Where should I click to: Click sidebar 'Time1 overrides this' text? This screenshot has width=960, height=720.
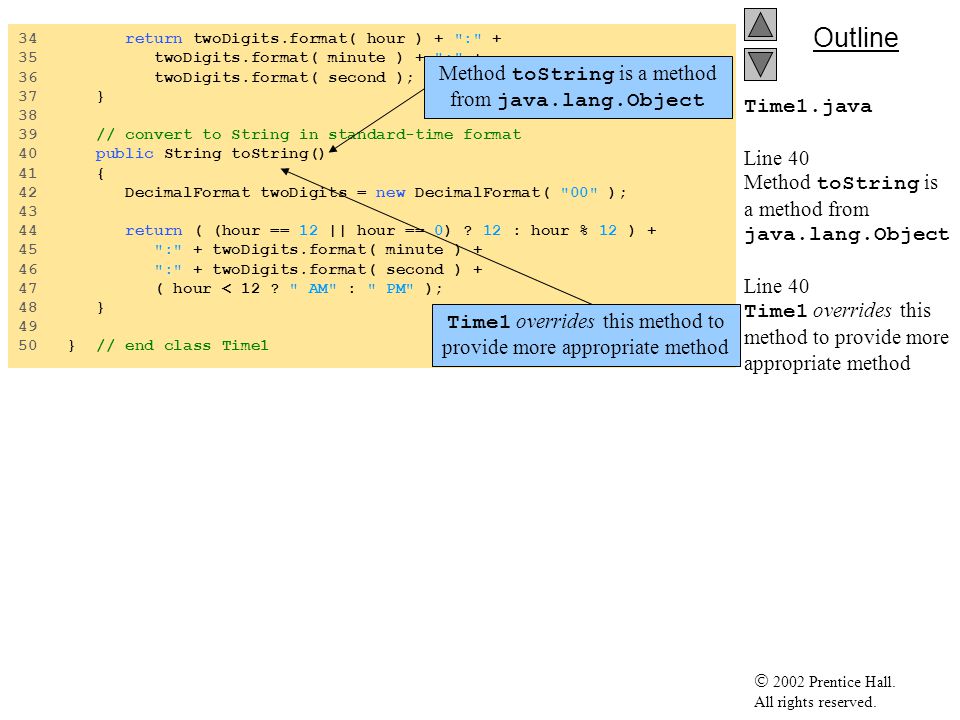pos(837,311)
